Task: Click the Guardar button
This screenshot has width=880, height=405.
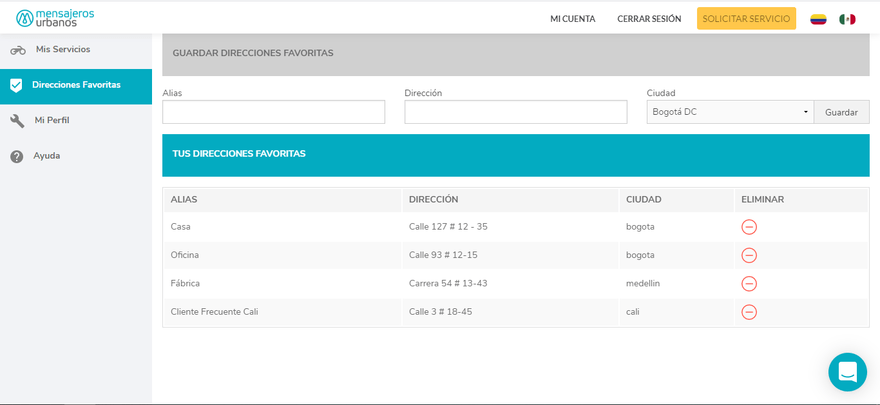Action: click(841, 112)
